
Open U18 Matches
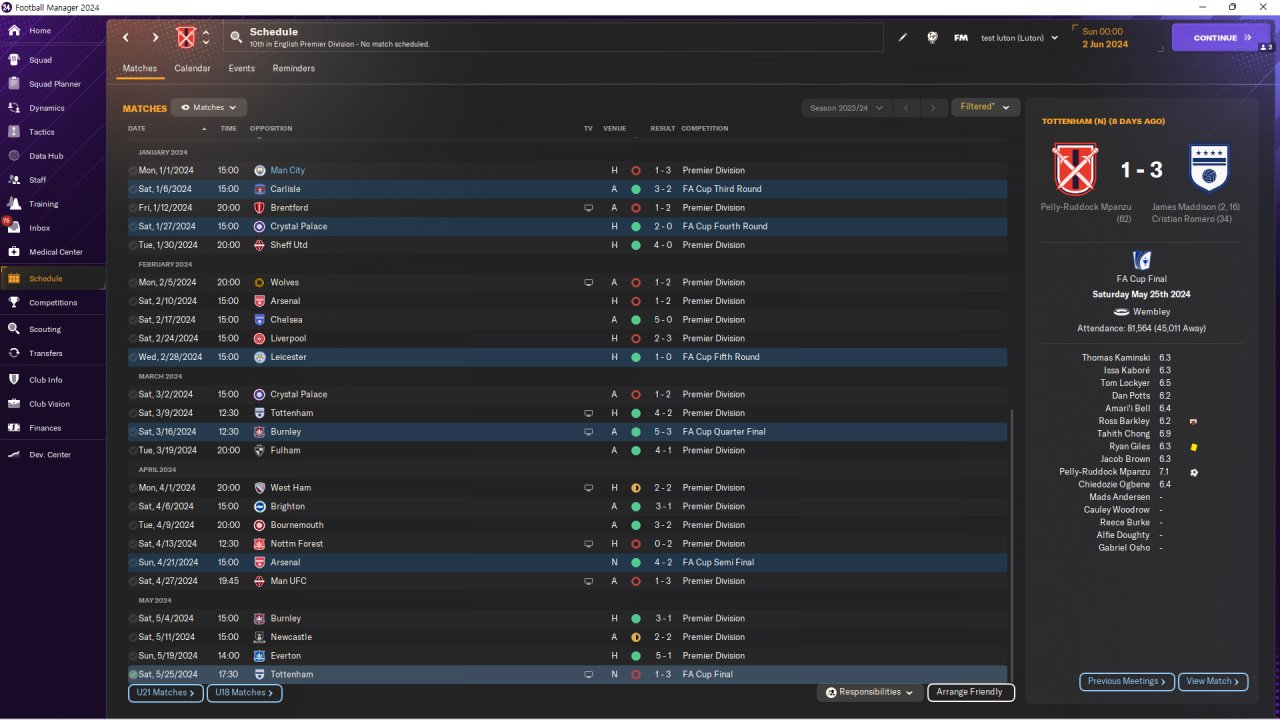click(x=244, y=693)
